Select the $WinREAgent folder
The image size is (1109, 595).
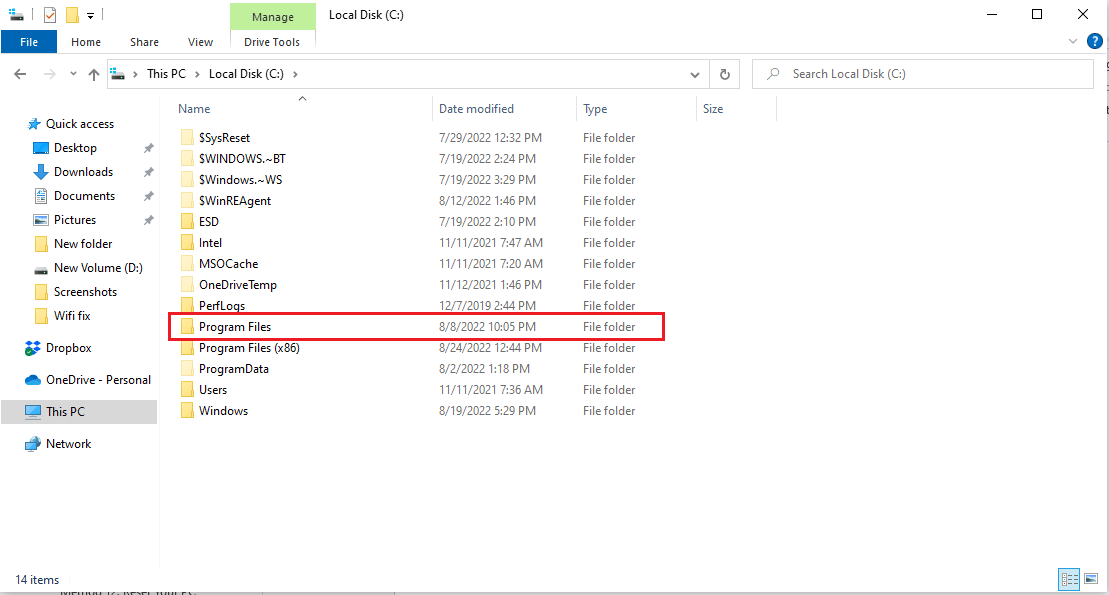coord(235,201)
